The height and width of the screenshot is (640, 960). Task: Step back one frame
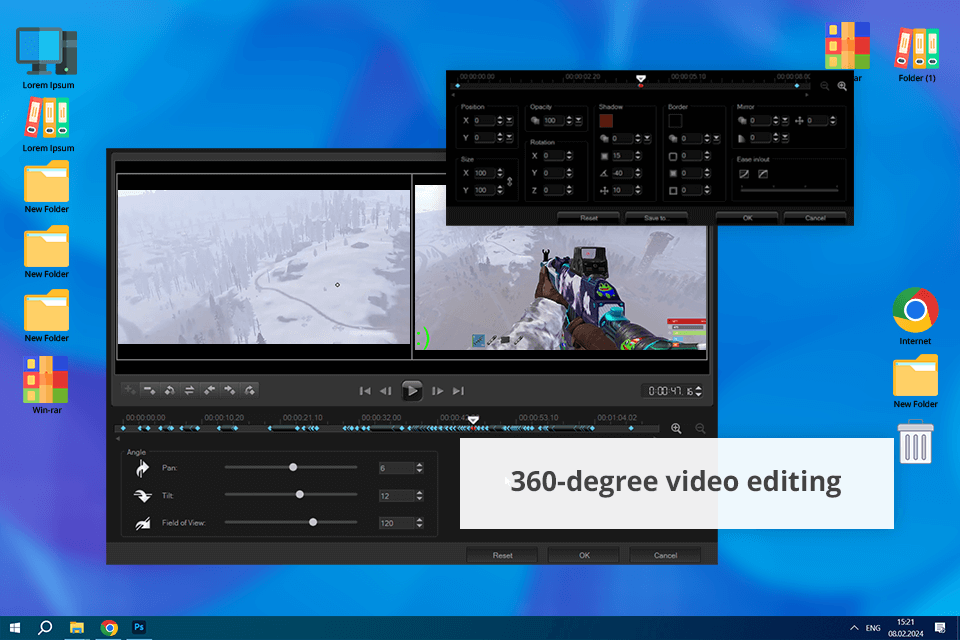point(386,391)
